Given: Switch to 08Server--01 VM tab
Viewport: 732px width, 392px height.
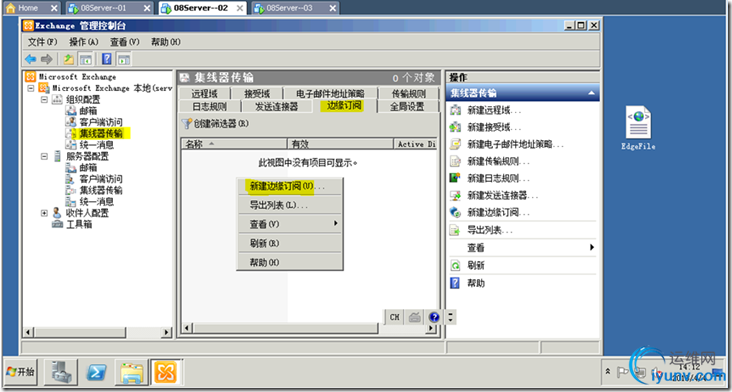Looking at the screenshot, I should pyautogui.click(x=110, y=8).
